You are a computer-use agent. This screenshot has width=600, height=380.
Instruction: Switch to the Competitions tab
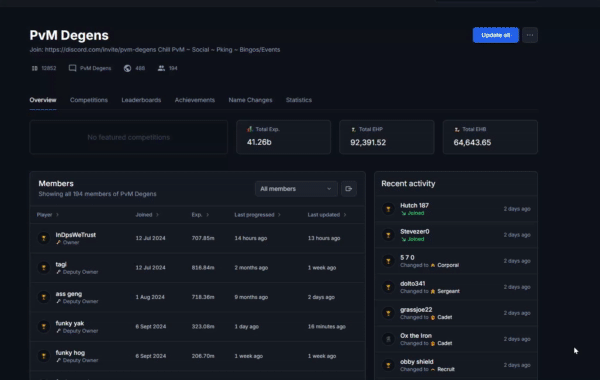pos(89,100)
